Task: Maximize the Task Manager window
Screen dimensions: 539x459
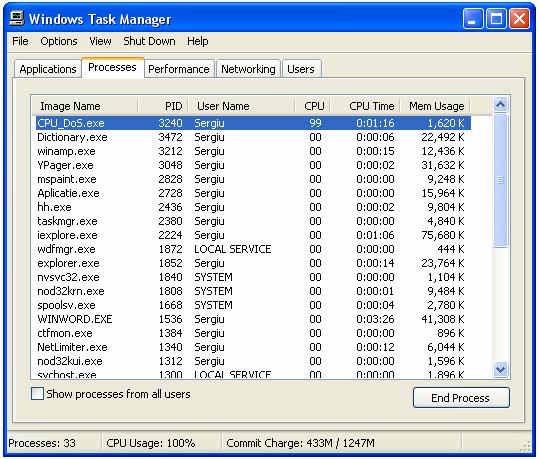Action: click(496, 18)
